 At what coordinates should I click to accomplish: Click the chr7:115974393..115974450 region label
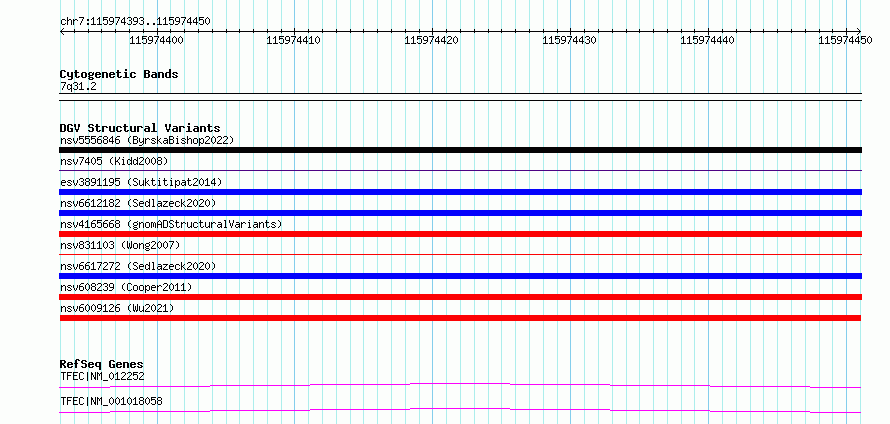[135, 22]
